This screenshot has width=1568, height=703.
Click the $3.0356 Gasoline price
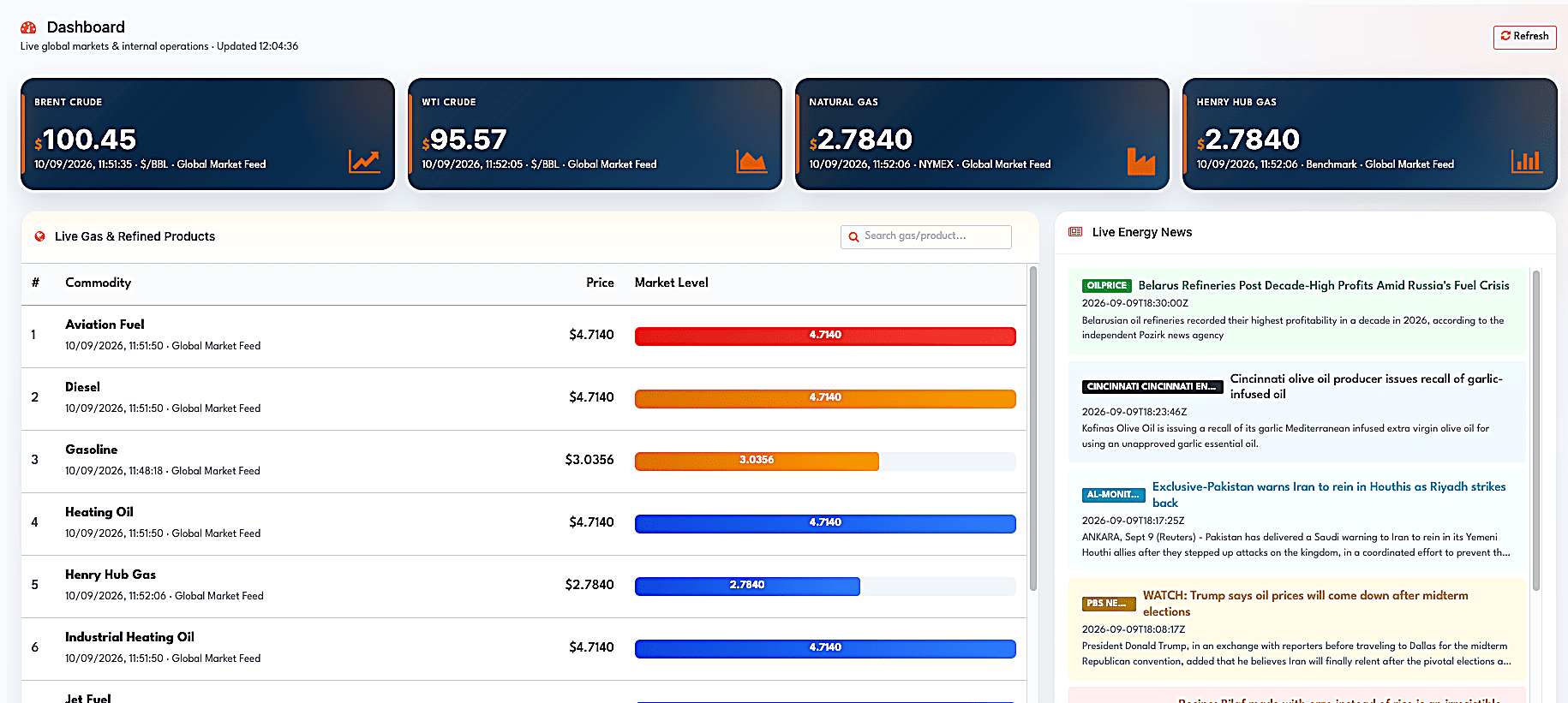click(x=589, y=460)
